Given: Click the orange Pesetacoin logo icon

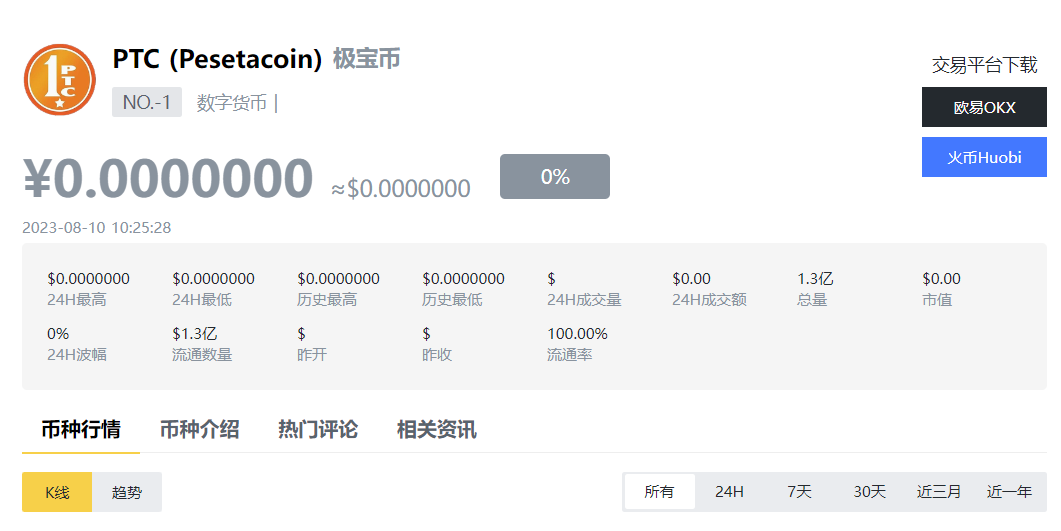Looking at the screenshot, I should click(60, 80).
